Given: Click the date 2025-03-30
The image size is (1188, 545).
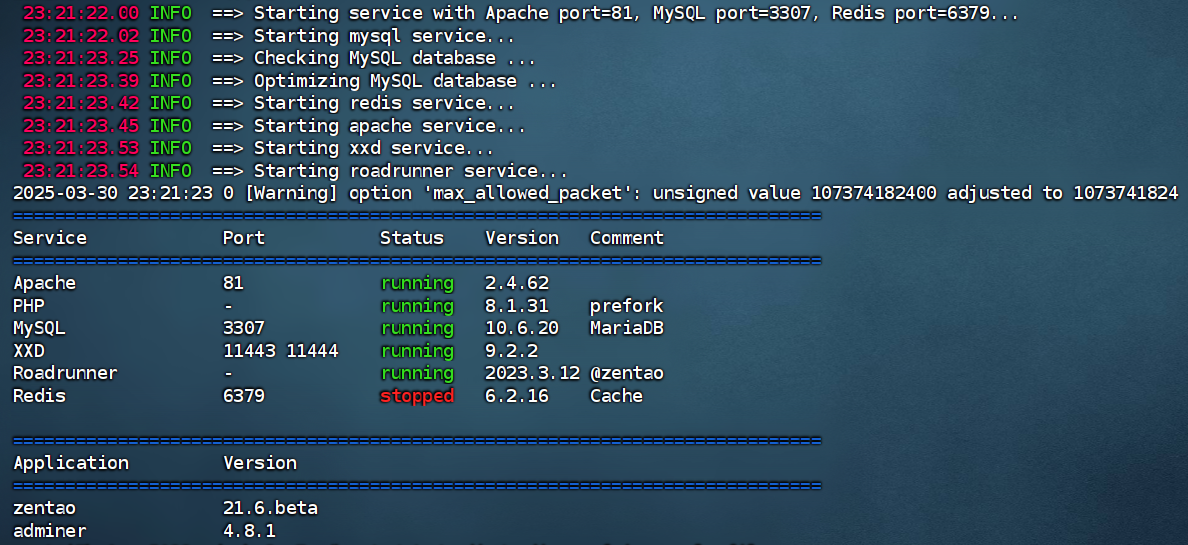Looking at the screenshot, I should [65, 193].
